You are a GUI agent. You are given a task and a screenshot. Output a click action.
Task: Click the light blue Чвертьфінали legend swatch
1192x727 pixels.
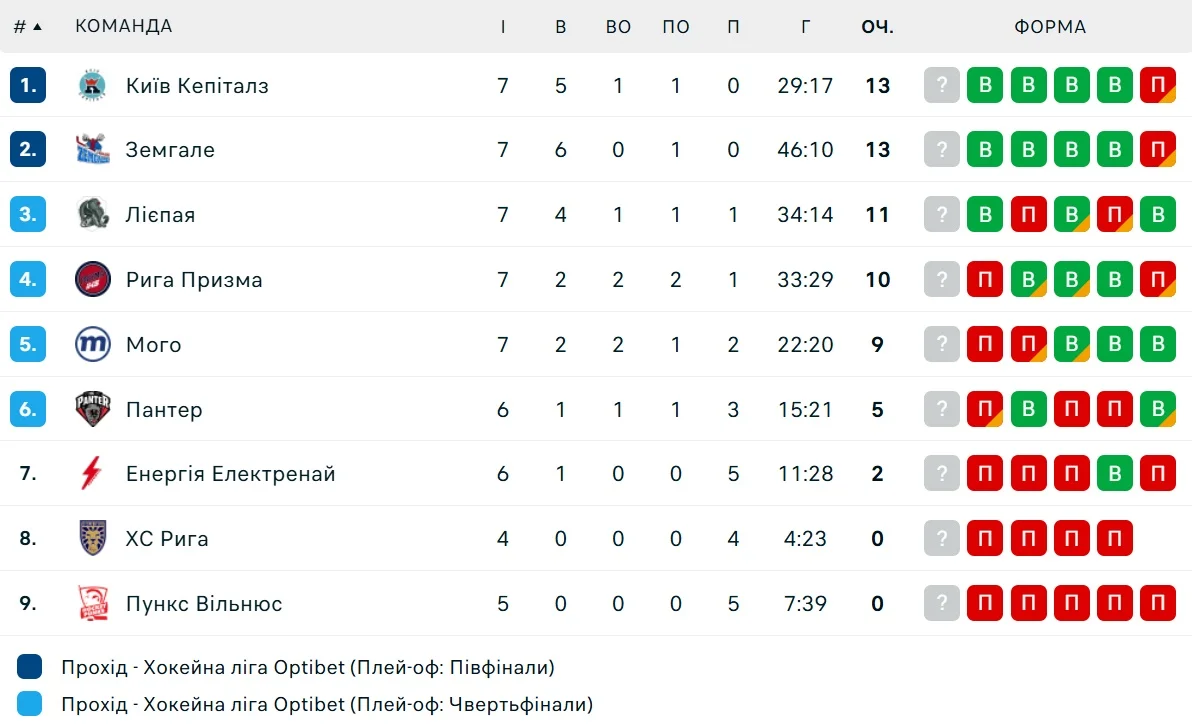30,704
